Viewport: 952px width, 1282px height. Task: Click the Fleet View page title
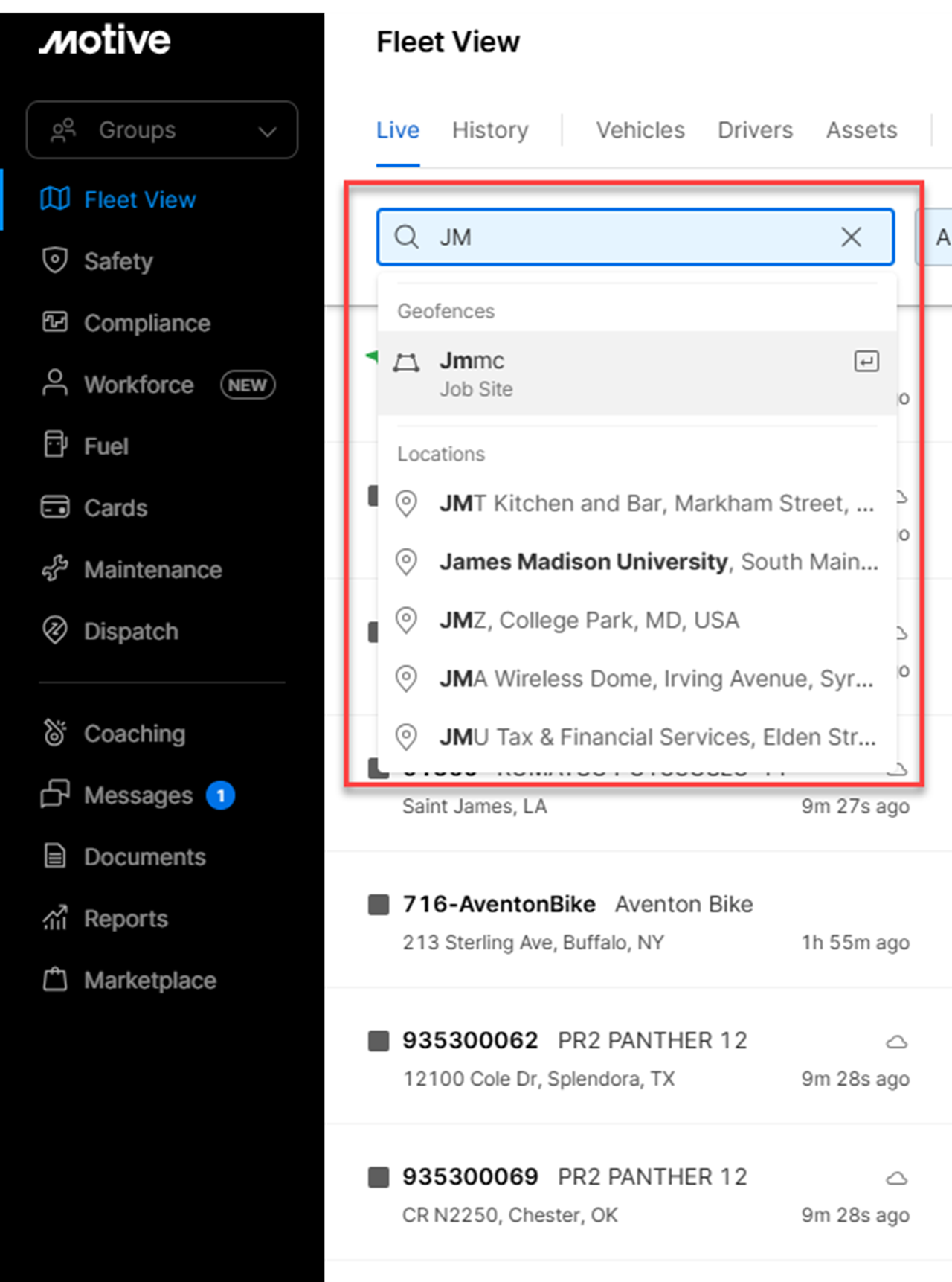[448, 42]
